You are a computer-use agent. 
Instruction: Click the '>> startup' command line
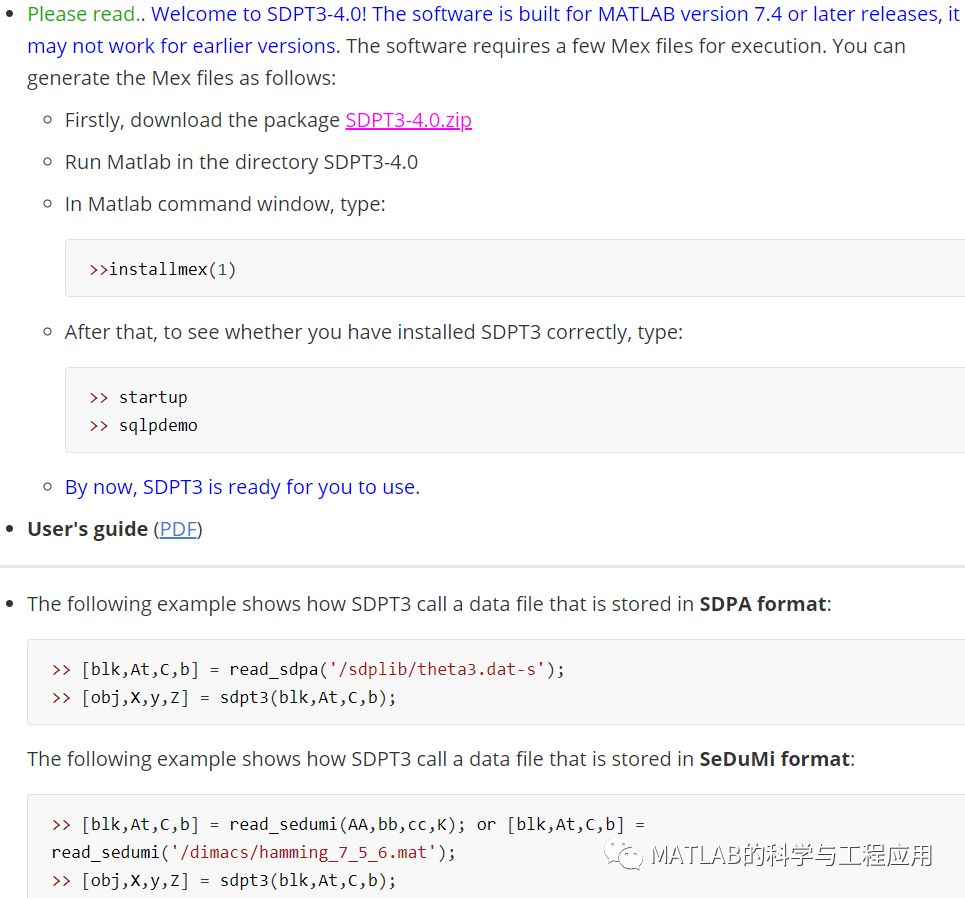point(138,398)
